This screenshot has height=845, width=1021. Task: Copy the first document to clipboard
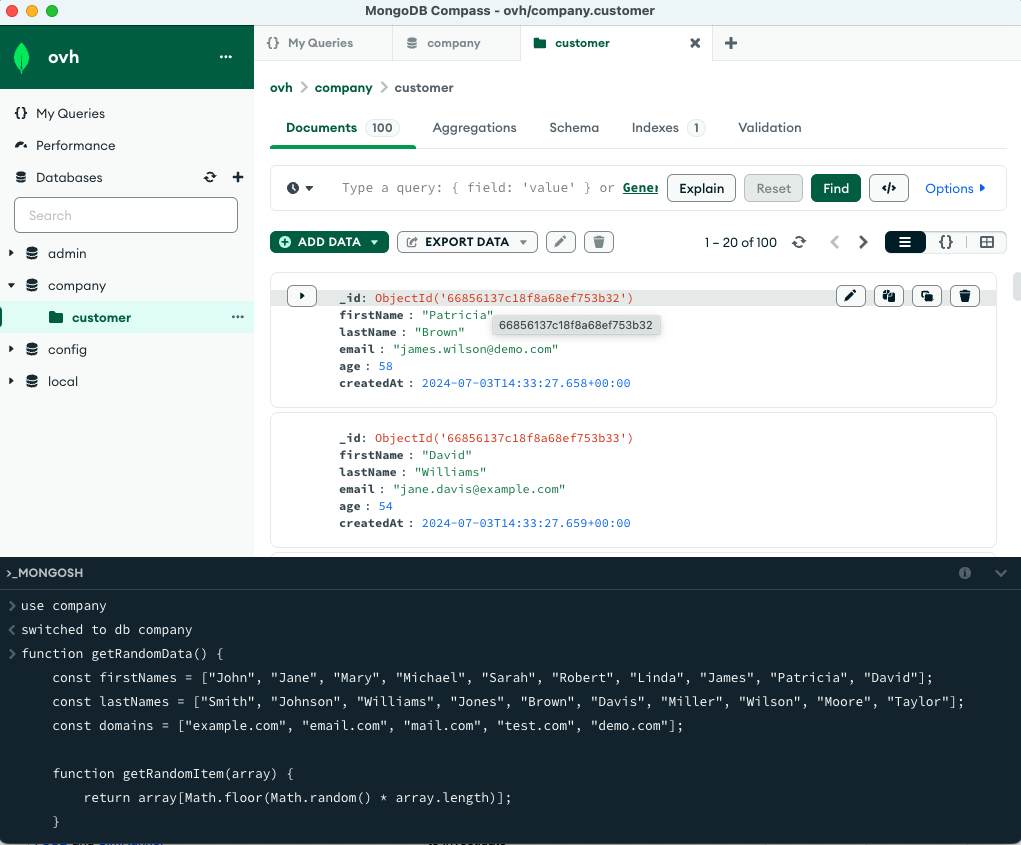[x=888, y=295]
